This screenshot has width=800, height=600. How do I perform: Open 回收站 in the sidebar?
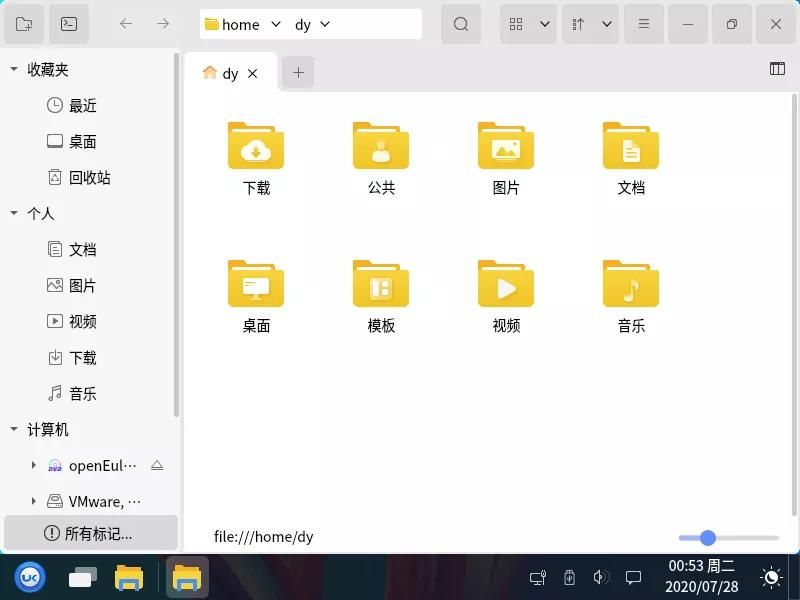[x=89, y=177]
